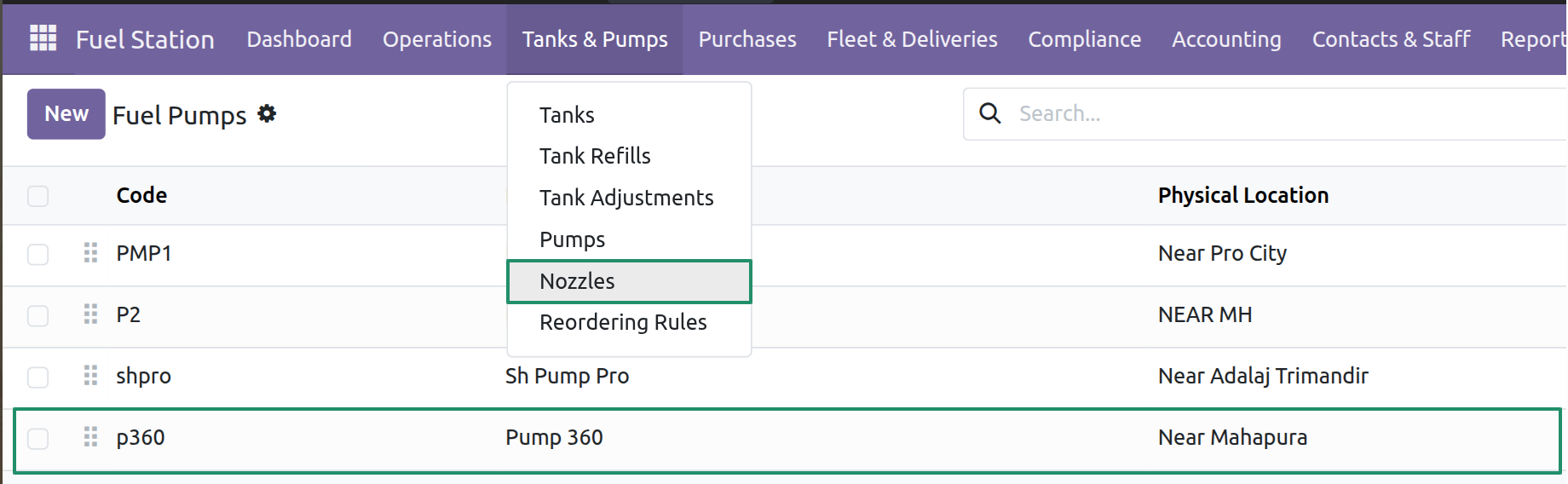Click the Fuel Pumps breadcrumb title
1568x484 pixels.
point(179,115)
